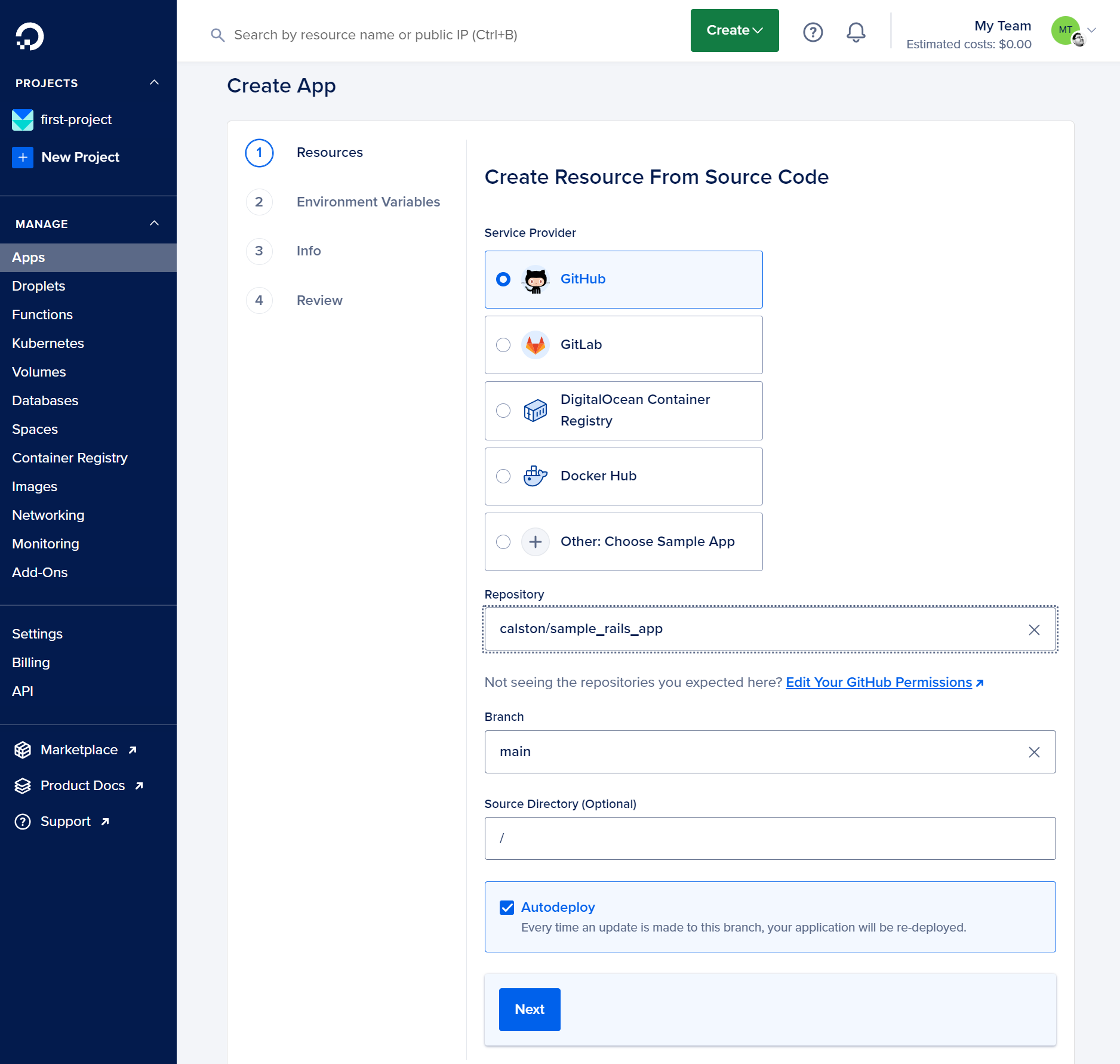
Task: Open the first-project link
Action: (76, 120)
